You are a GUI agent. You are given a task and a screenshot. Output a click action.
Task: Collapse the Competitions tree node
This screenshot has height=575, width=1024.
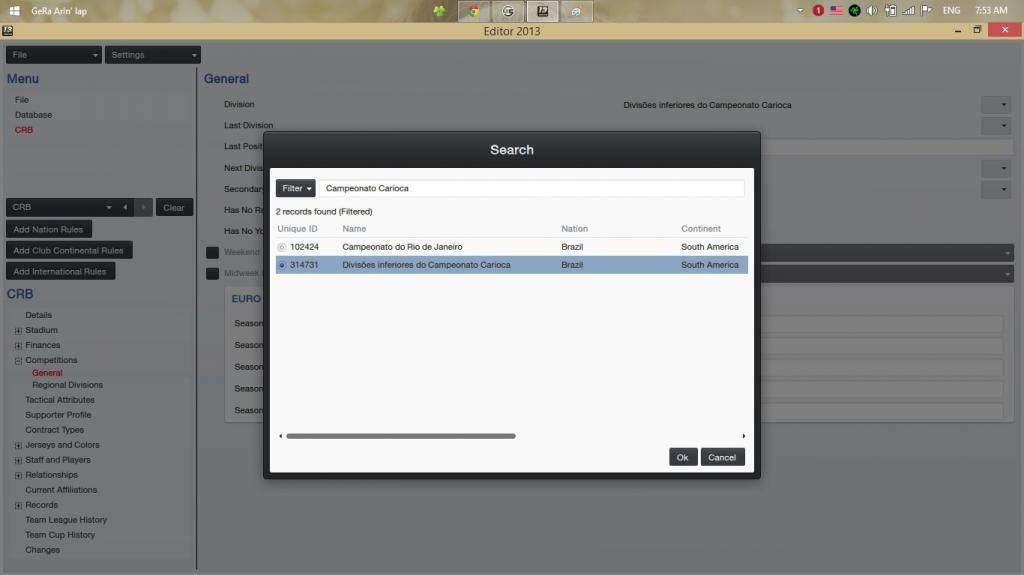pyautogui.click(x=18, y=361)
